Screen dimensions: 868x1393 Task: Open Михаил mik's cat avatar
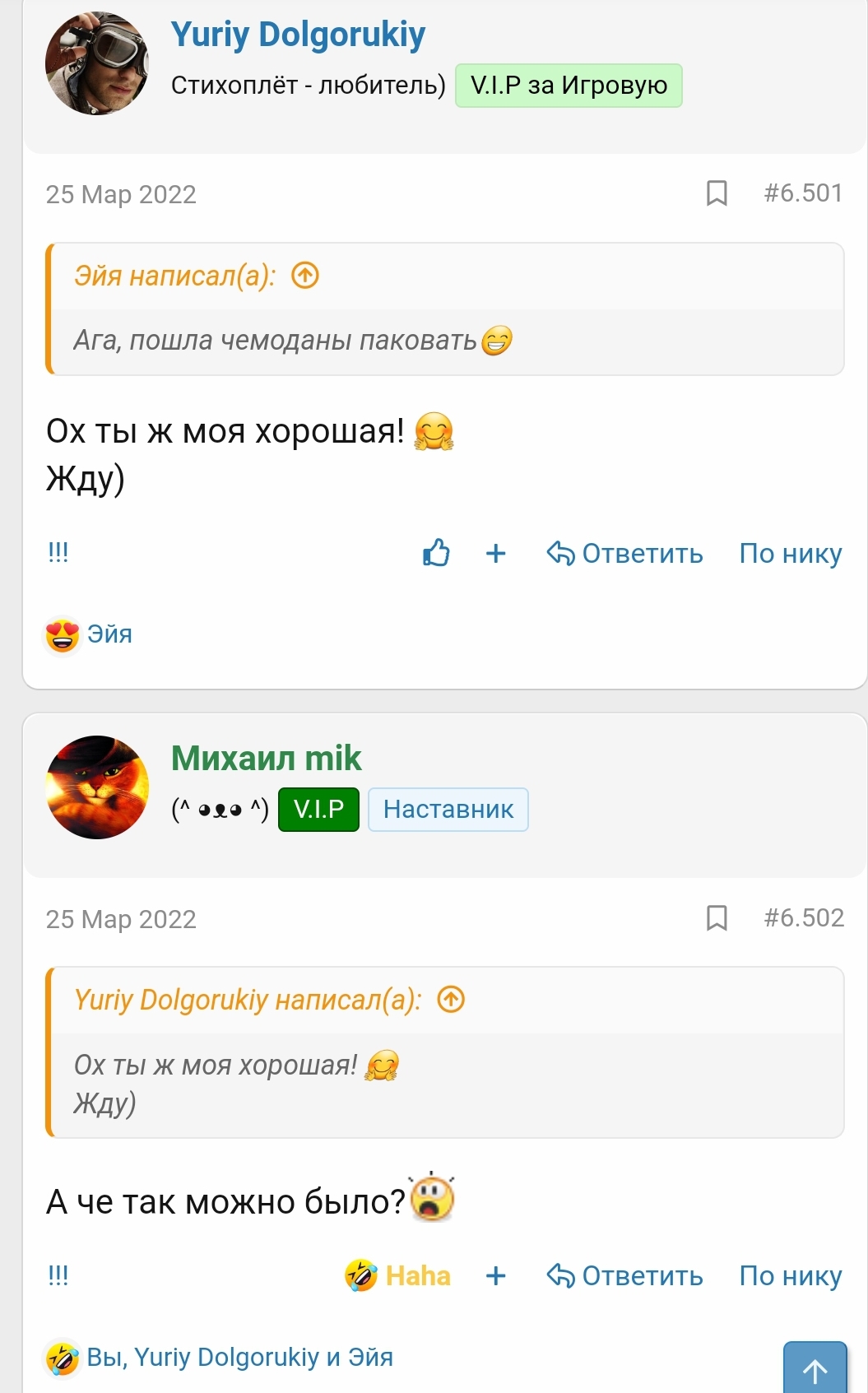click(x=97, y=787)
